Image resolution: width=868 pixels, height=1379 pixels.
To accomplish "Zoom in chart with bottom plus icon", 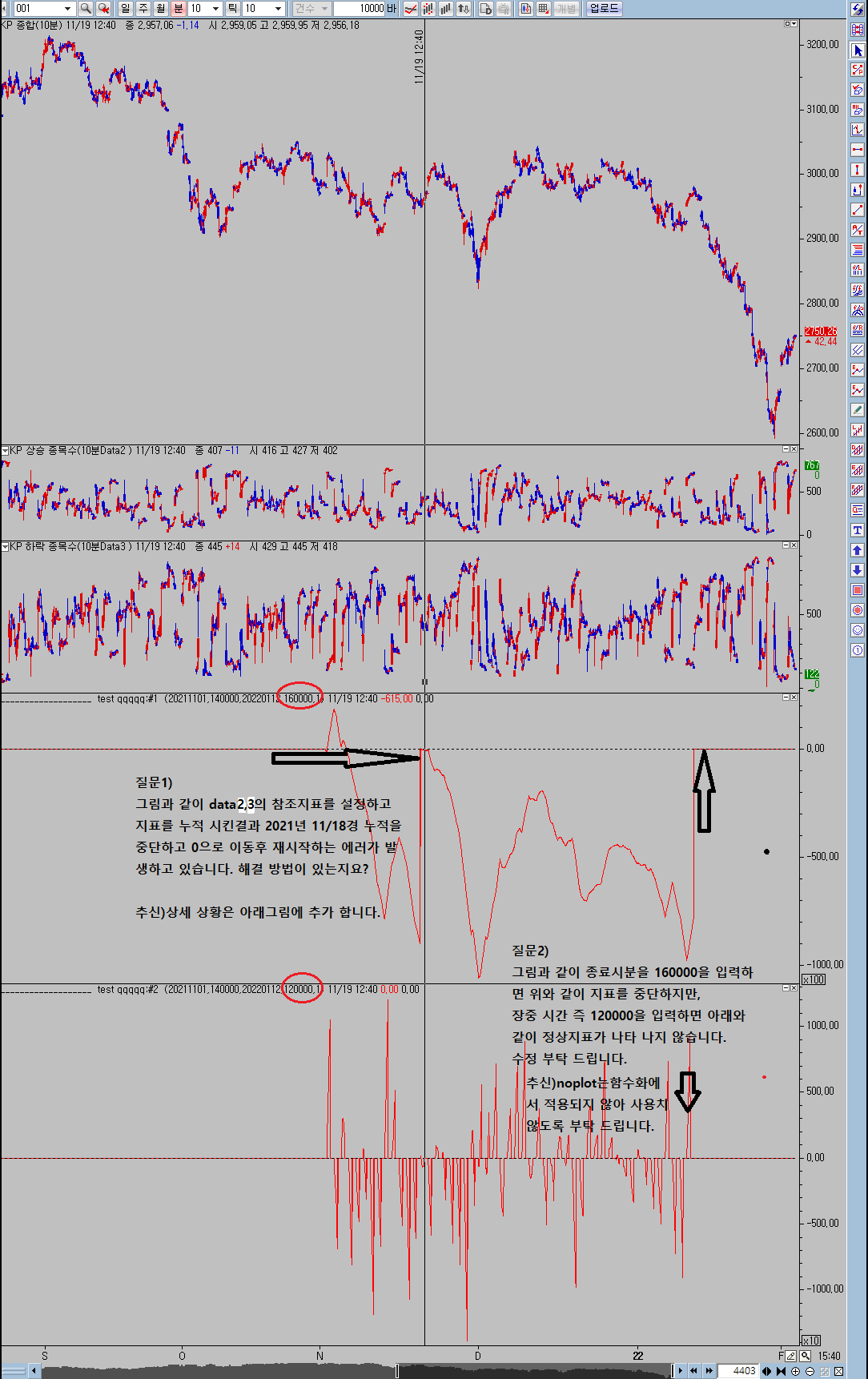I will 795,1371.
